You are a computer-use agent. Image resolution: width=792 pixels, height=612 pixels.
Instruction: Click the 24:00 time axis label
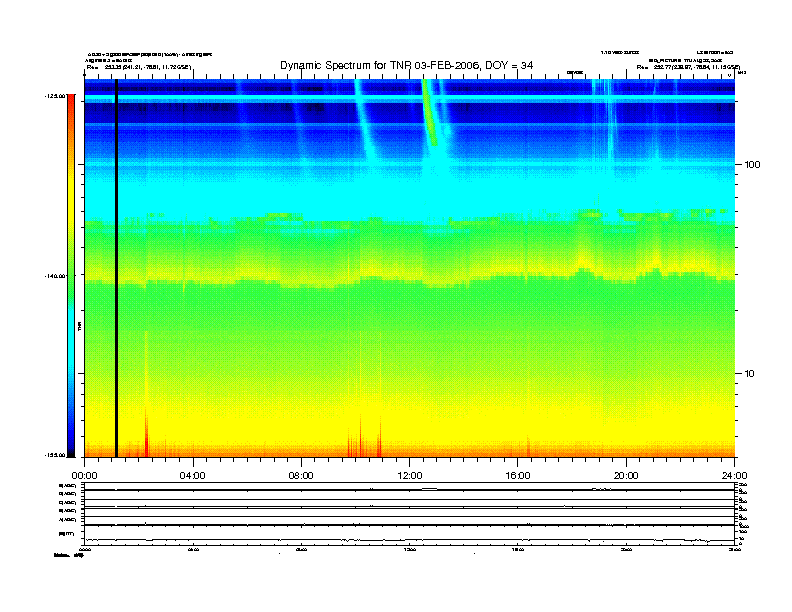(734, 476)
